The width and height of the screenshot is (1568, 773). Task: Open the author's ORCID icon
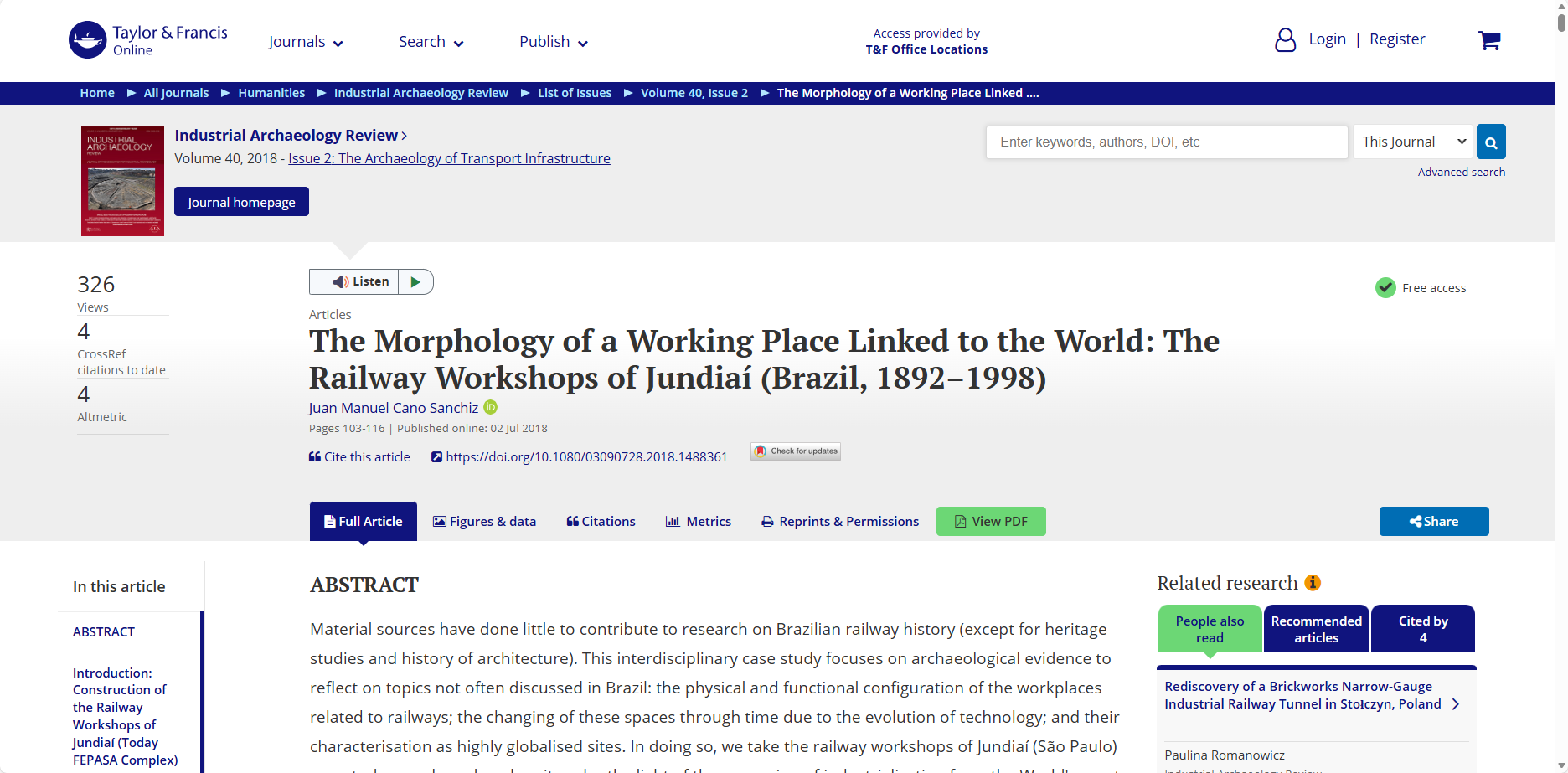point(491,408)
